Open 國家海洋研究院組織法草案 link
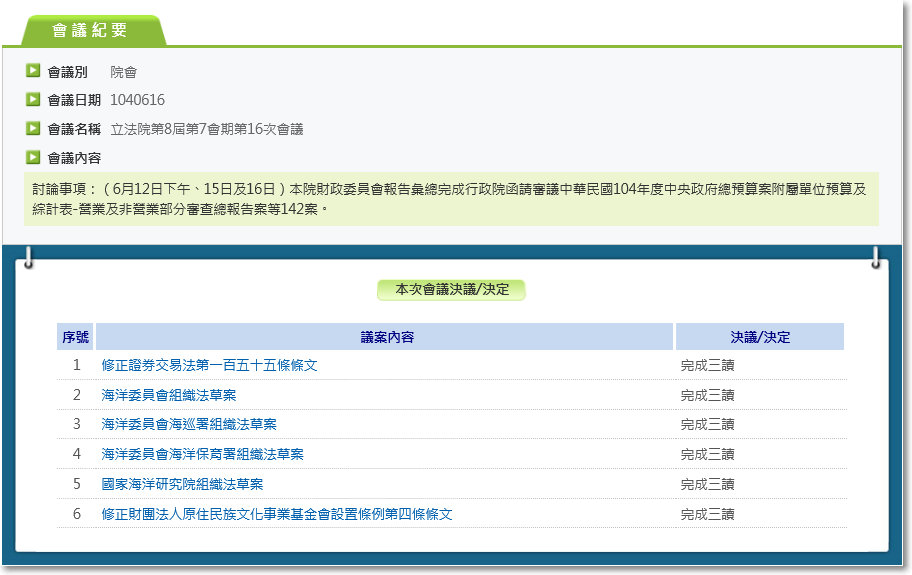The image size is (912, 575). click(x=182, y=484)
